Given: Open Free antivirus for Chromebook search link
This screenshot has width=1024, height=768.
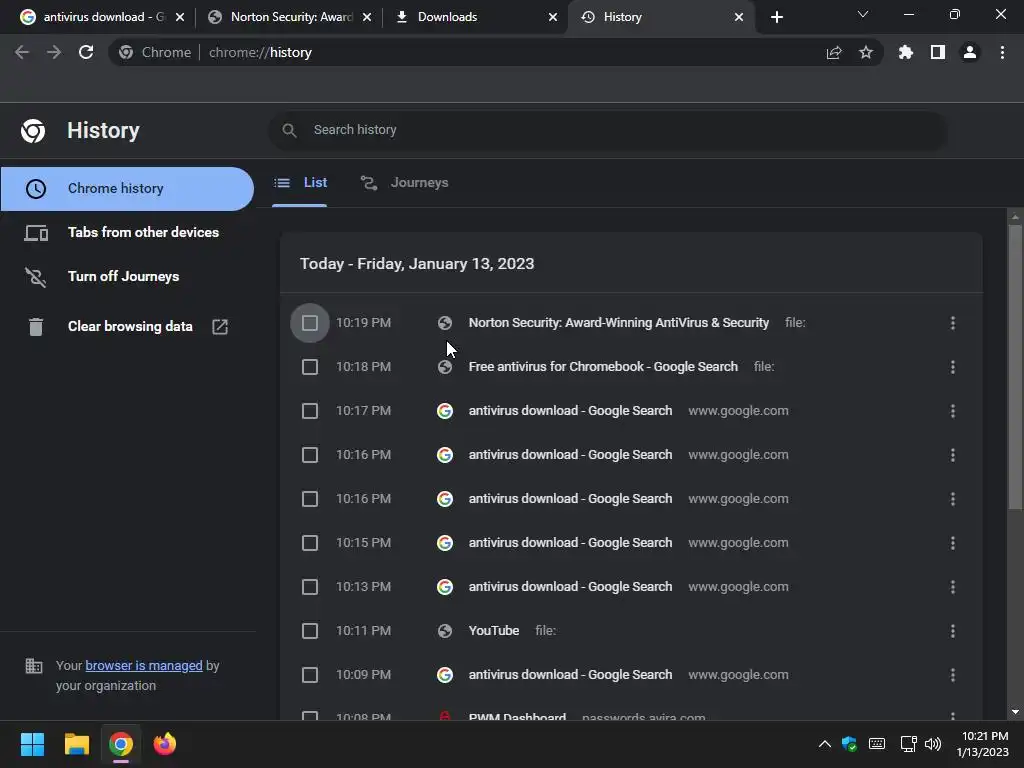Looking at the screenshot, I should coord(603,367).
